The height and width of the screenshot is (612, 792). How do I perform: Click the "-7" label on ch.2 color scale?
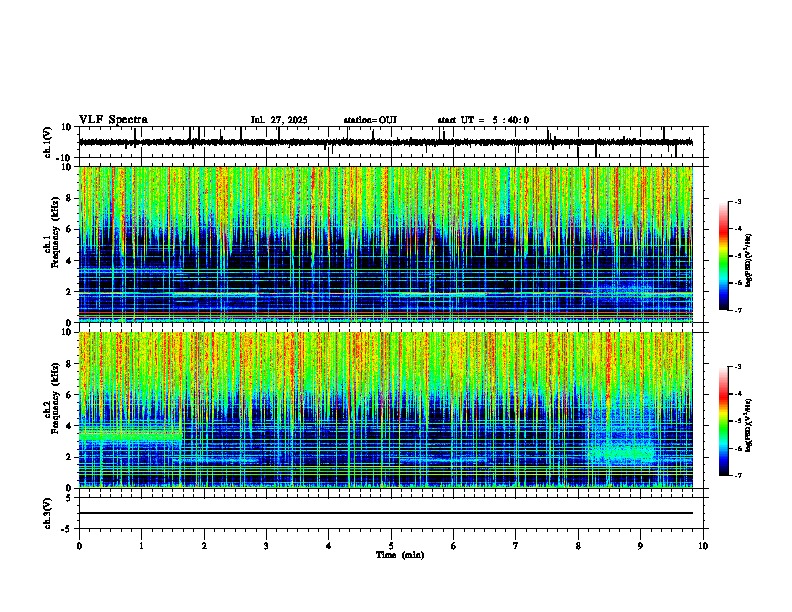(x=738, y=476)
